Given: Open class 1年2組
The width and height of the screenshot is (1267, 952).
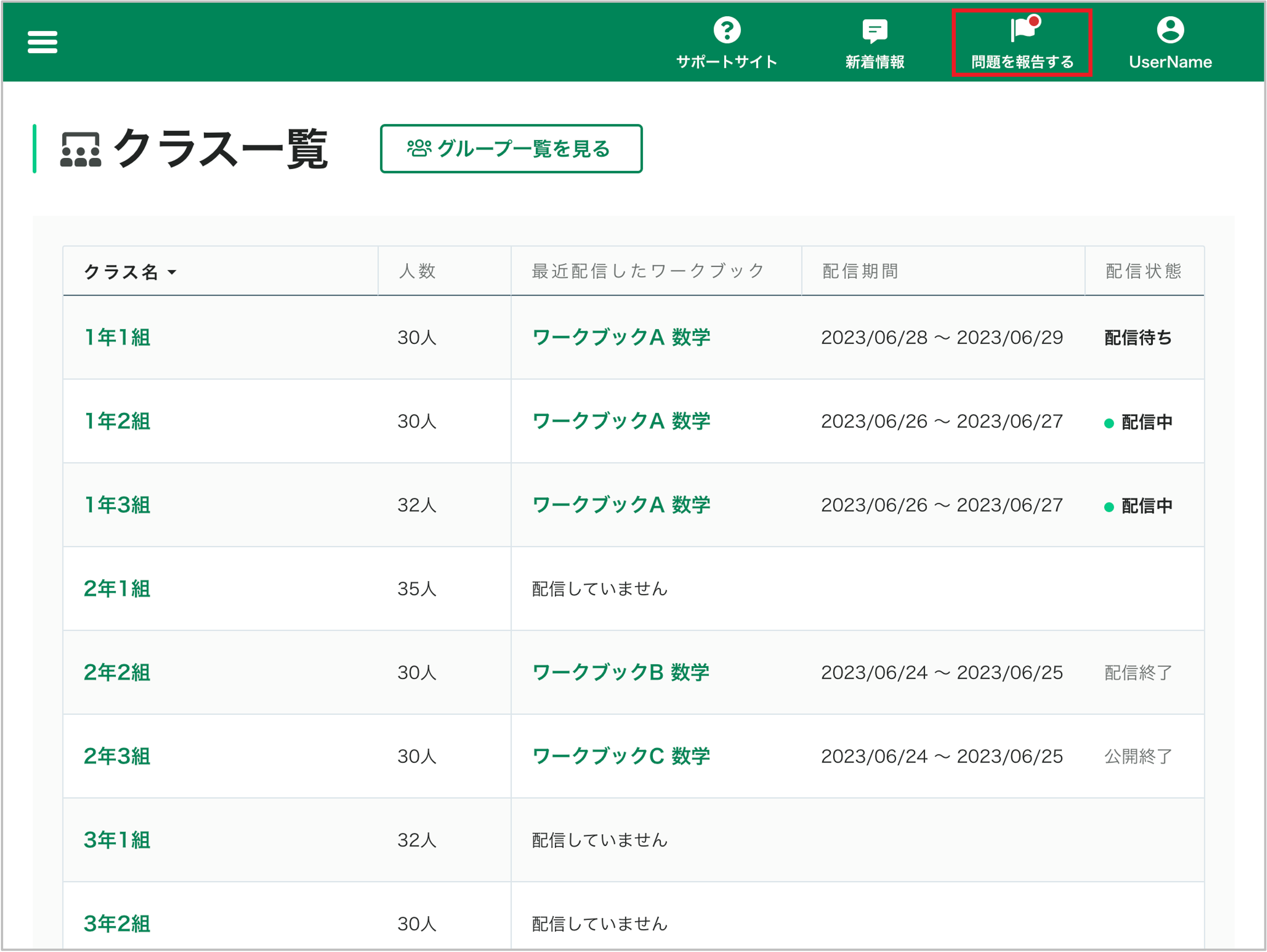Looking at the screenshot, I should tap(117, 421).
